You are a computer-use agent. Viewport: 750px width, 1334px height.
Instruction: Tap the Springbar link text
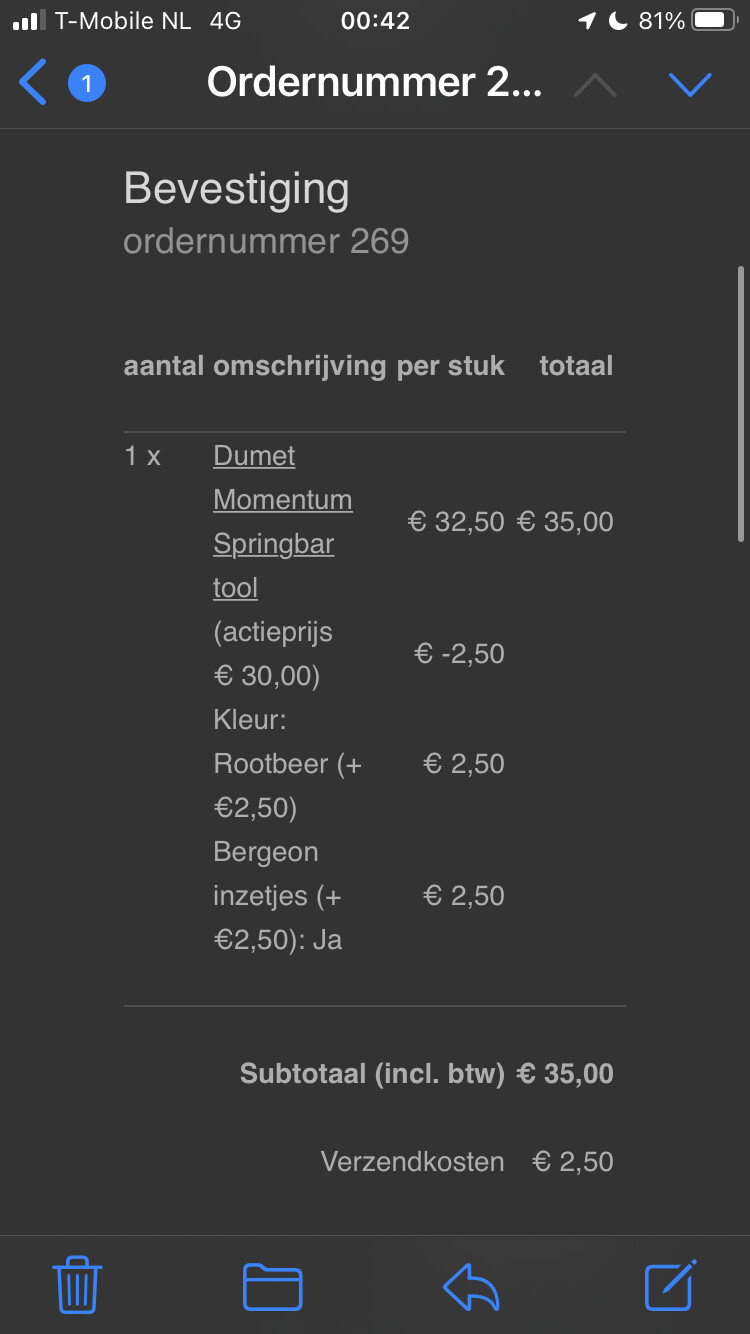273,544
